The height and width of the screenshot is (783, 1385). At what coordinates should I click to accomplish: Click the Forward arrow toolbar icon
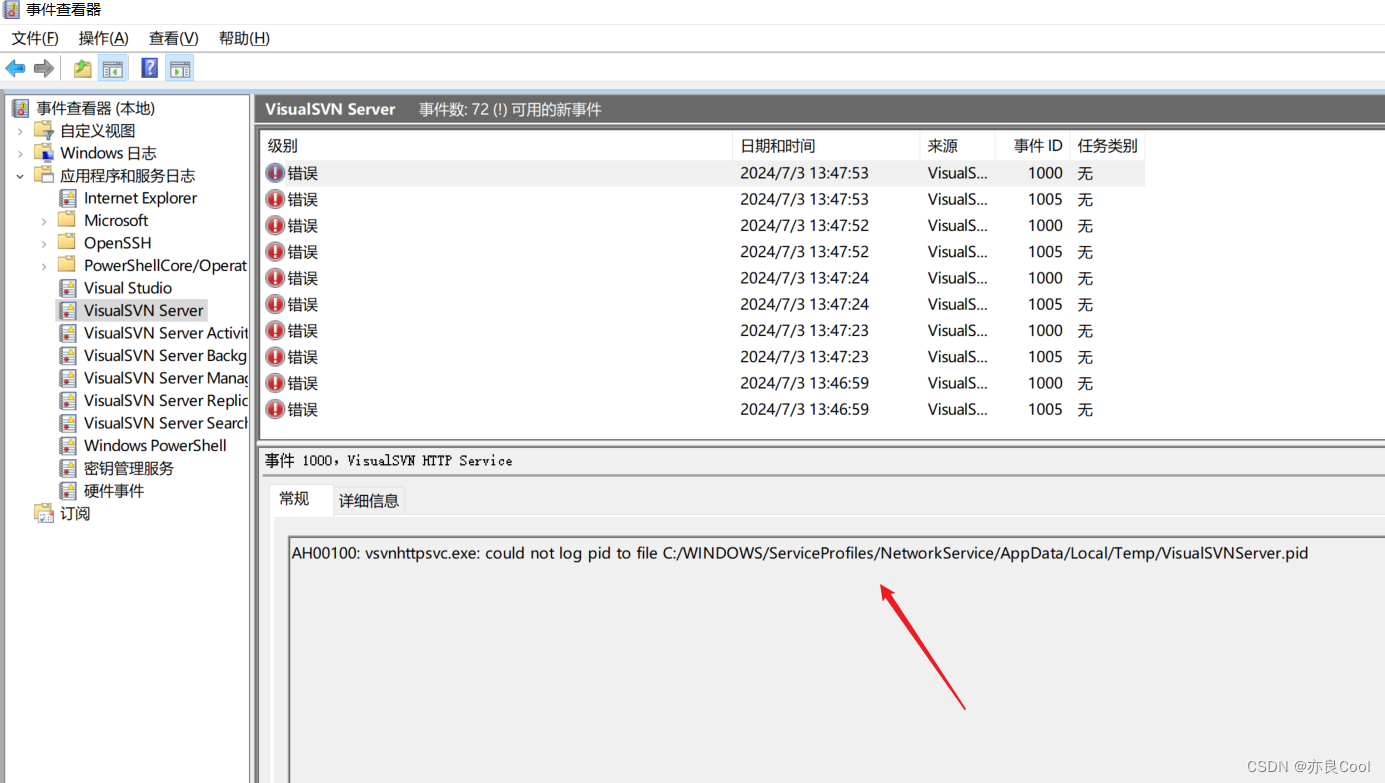[43, 68]
